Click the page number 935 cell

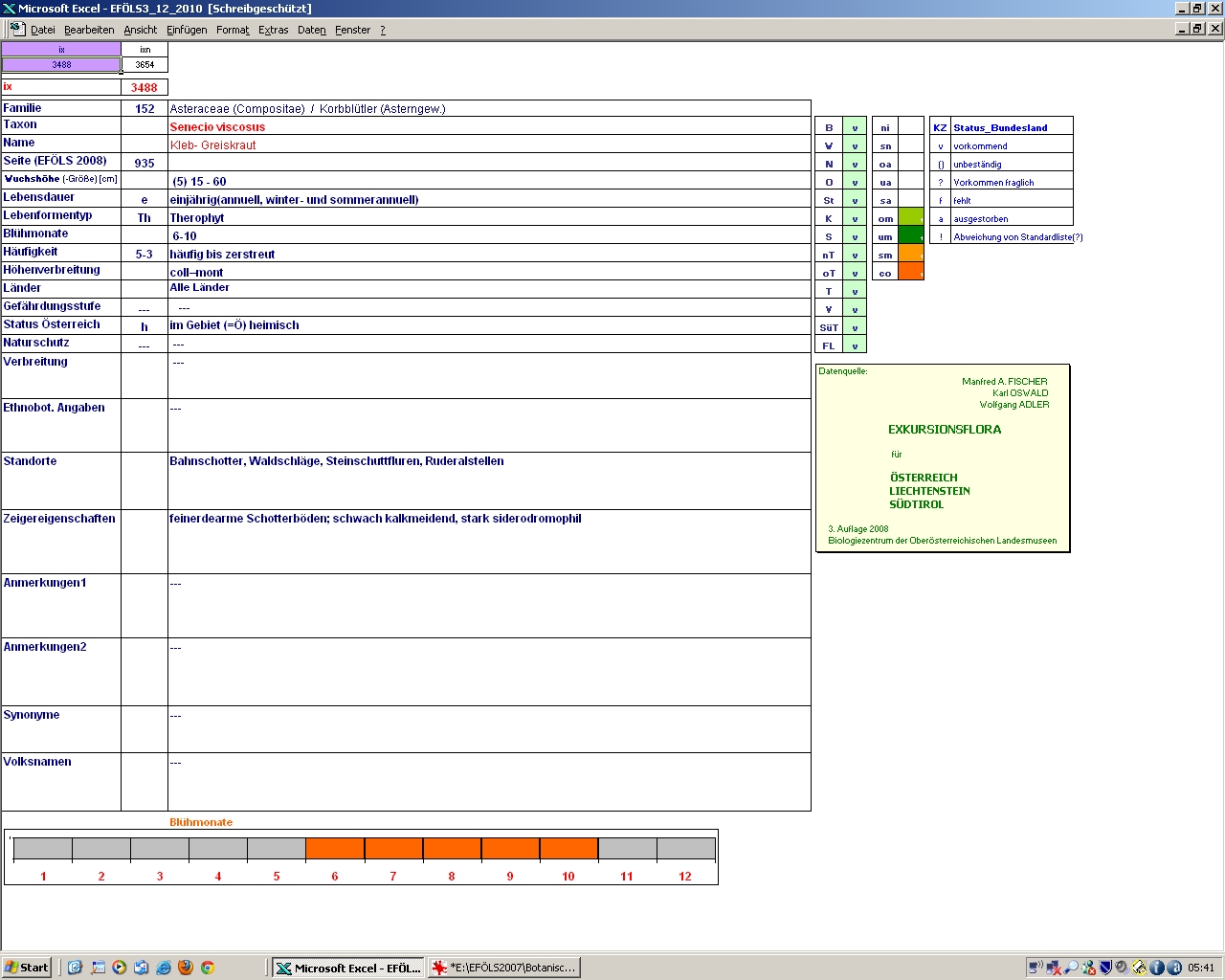[x=145, y=163]
